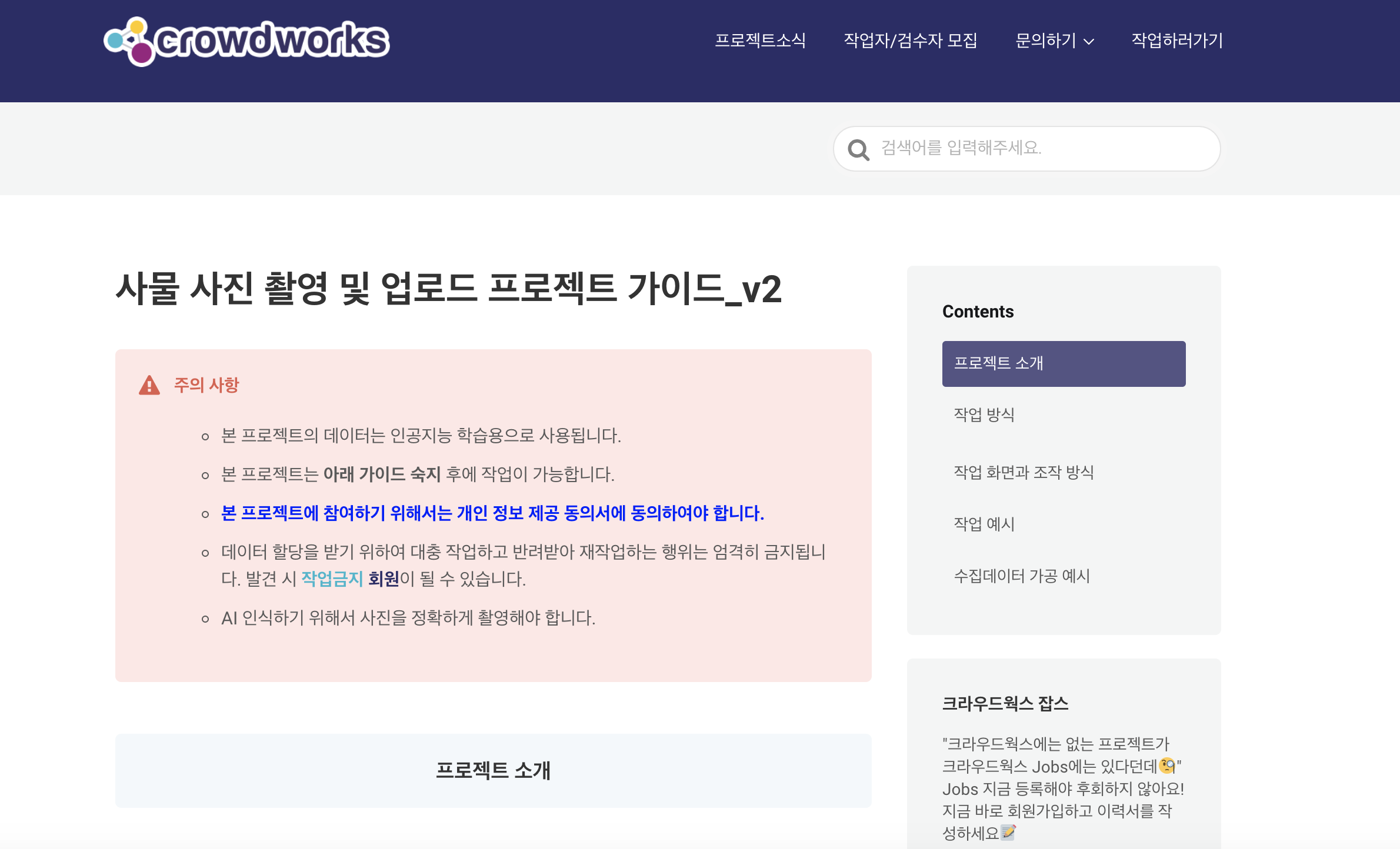Open 작업자/검수자 모집 menu item
The width and height of the screenshot is (1400, 849).
[910, 40]
